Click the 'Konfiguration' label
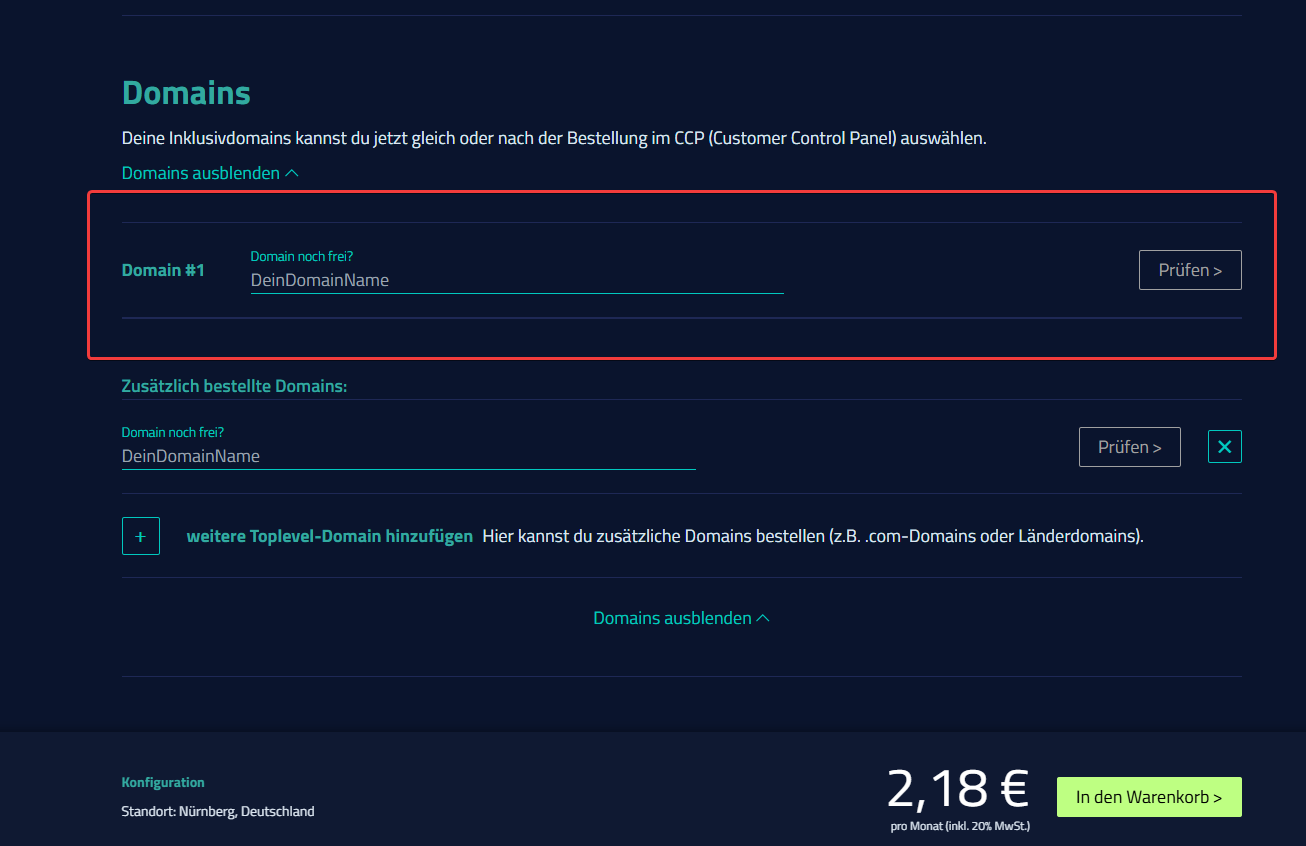Viewport: 1306px width, 846px height. (163, 782)
